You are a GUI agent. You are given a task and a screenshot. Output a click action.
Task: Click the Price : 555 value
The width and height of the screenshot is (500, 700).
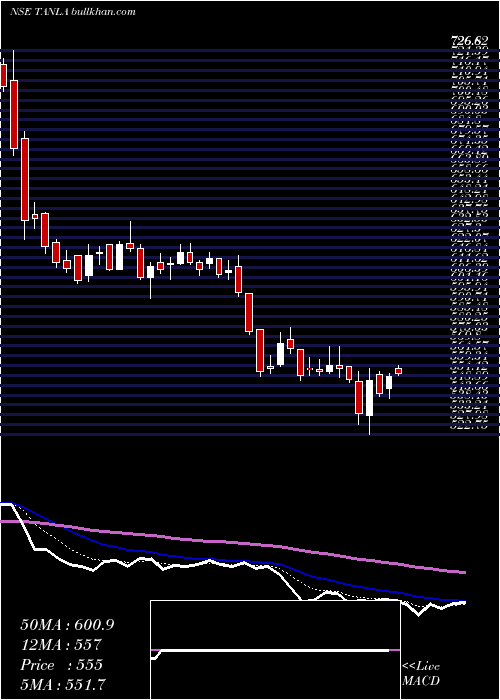click(62, 665)
